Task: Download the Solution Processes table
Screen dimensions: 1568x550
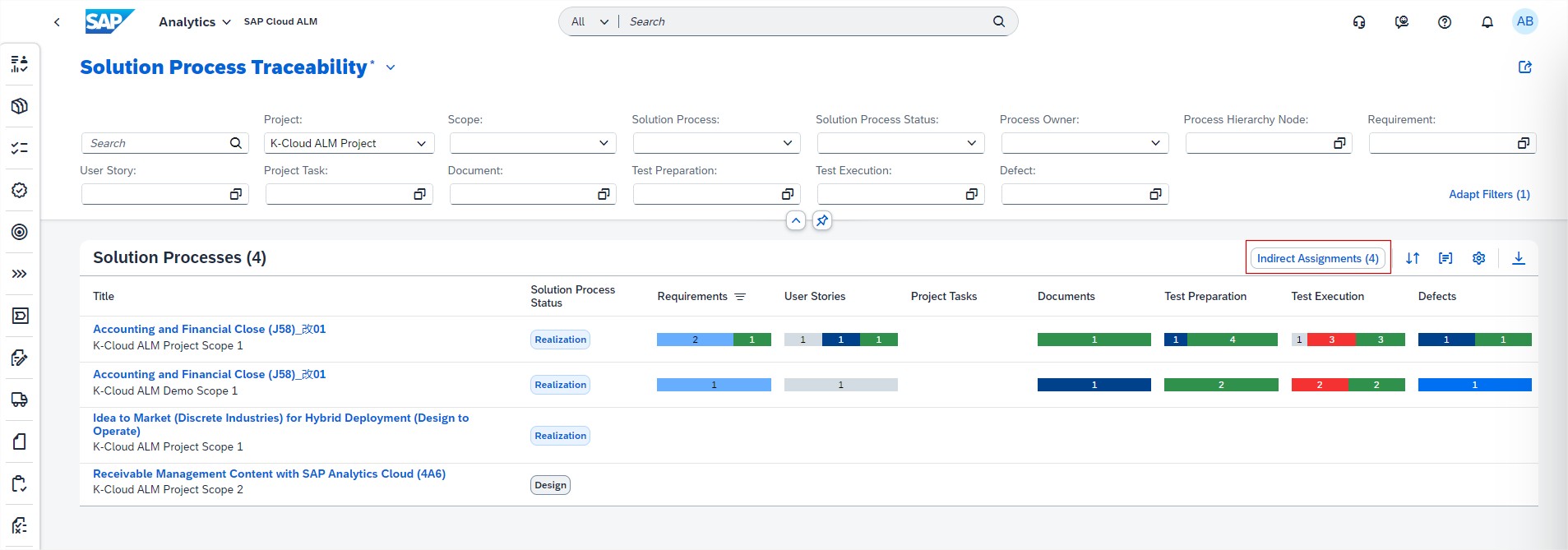Action: tap(1519, 258)
